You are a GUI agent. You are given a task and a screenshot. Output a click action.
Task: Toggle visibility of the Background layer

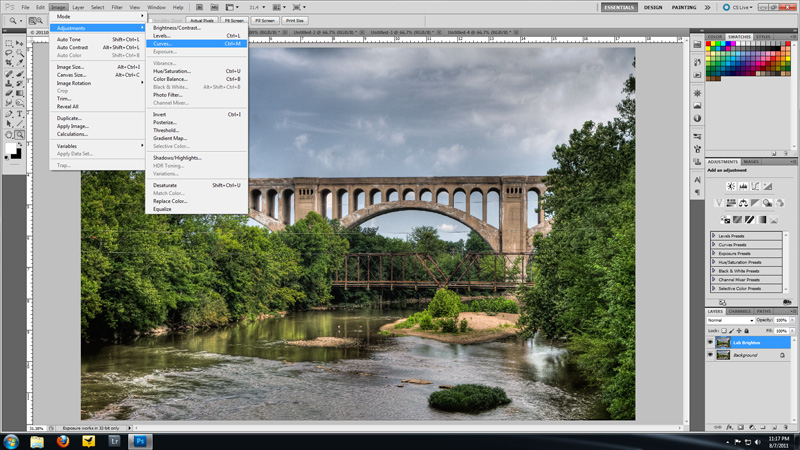(x=710, y=355)
